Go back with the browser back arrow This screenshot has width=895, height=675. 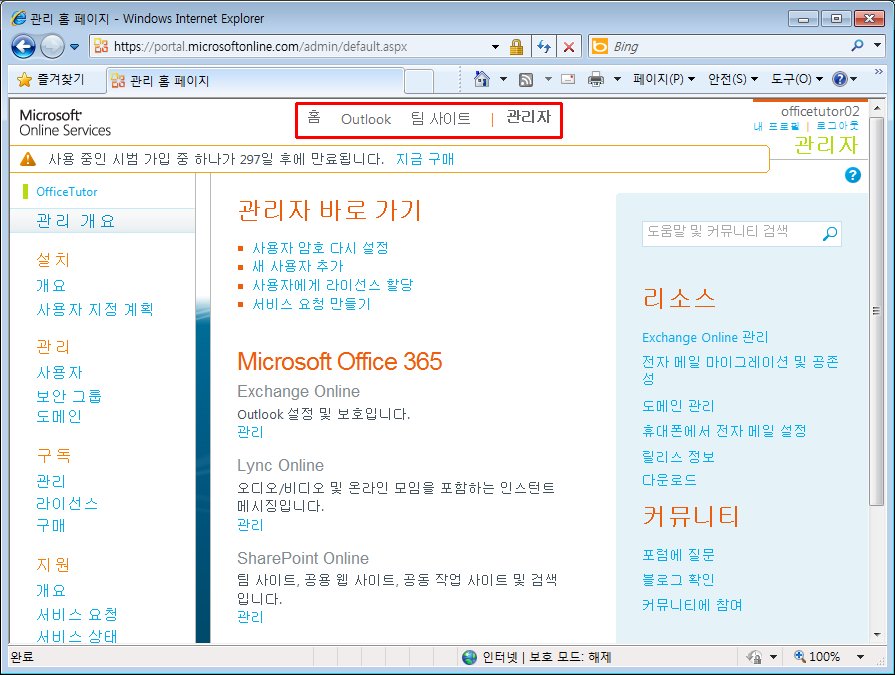pyautogui.click(x=23, y=47)
